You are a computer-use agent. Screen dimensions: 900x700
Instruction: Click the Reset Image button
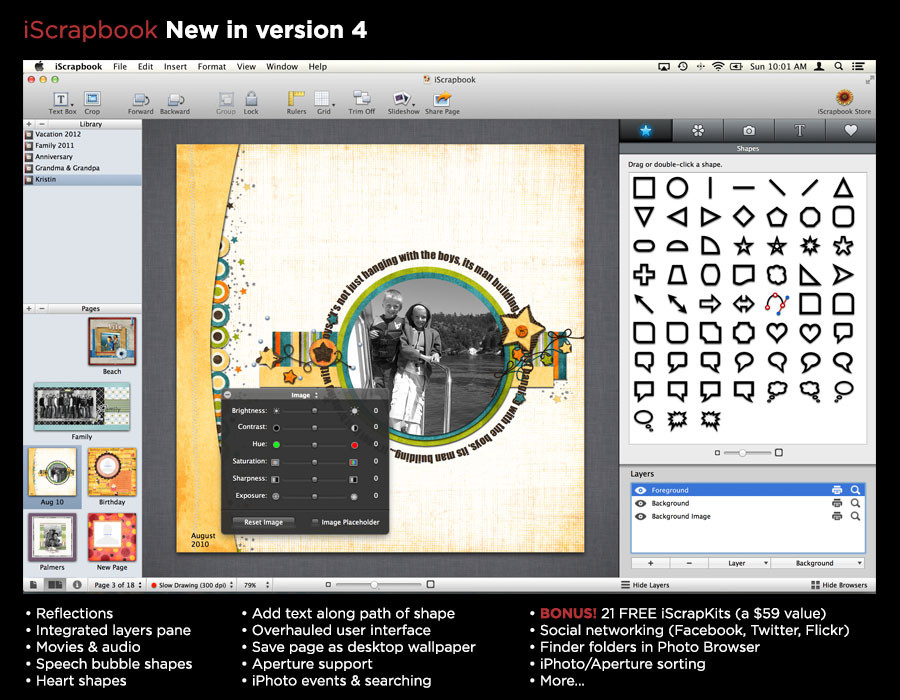click(263, 522)
